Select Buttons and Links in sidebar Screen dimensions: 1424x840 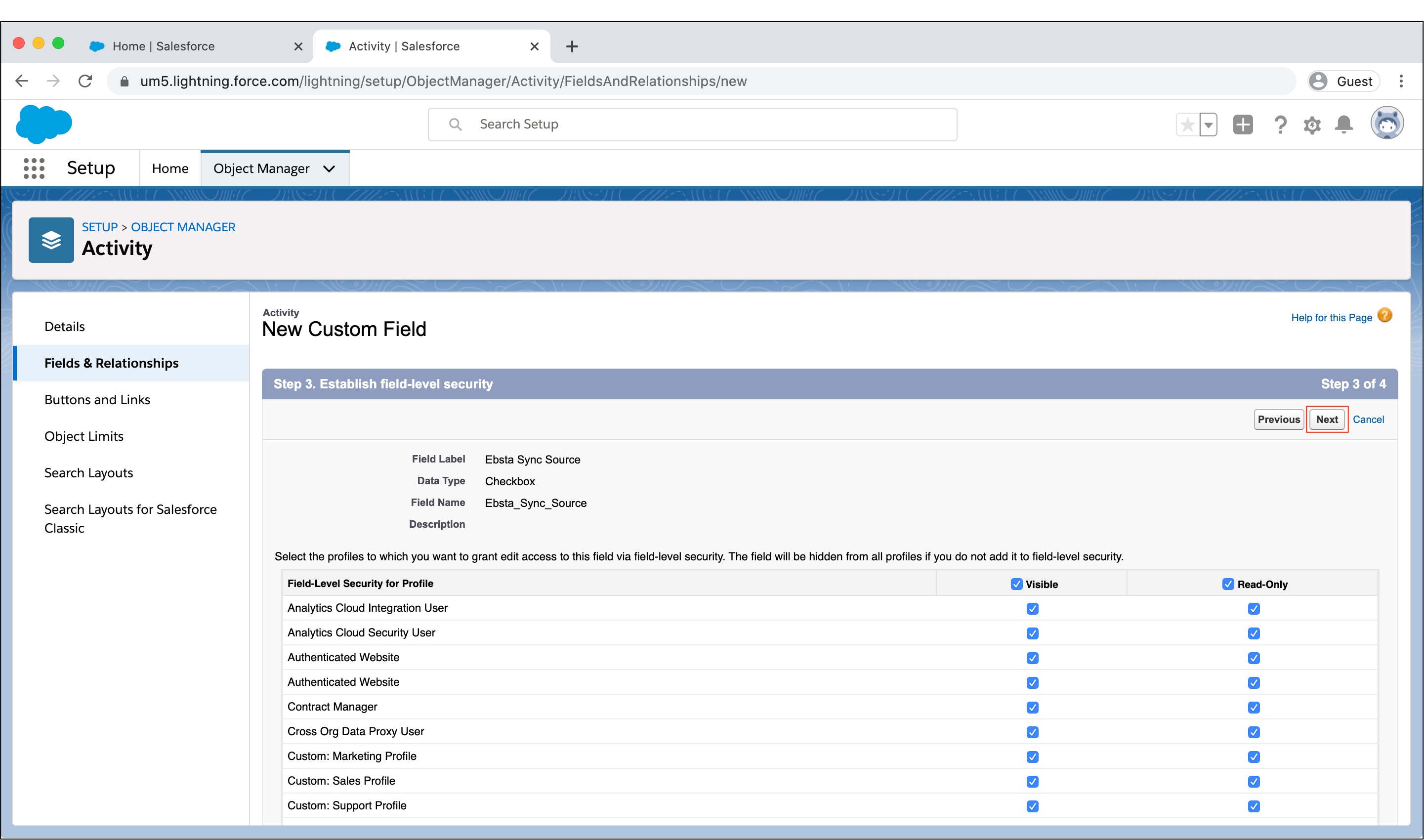coord(97,400)
